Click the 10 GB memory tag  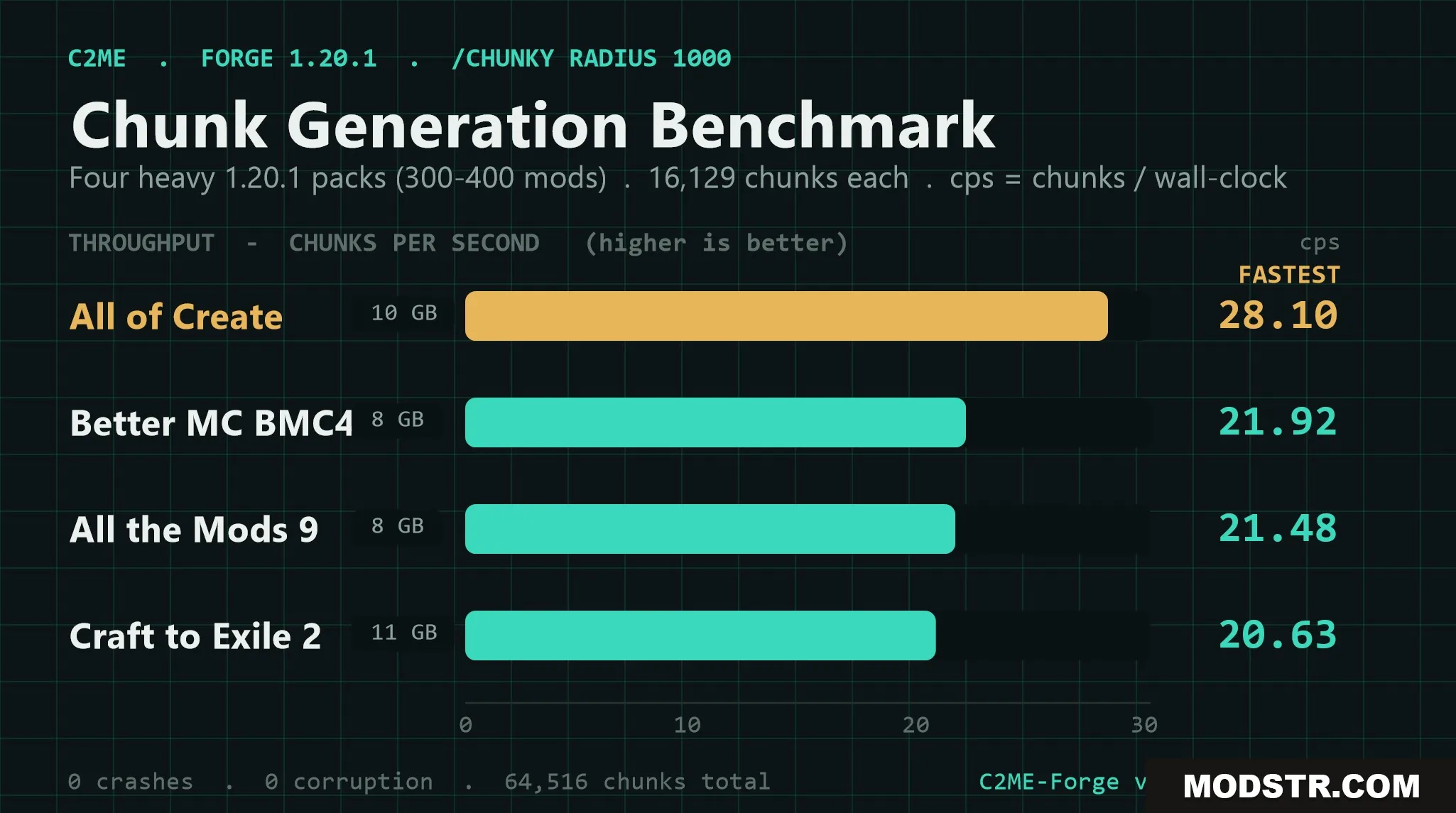403,313
